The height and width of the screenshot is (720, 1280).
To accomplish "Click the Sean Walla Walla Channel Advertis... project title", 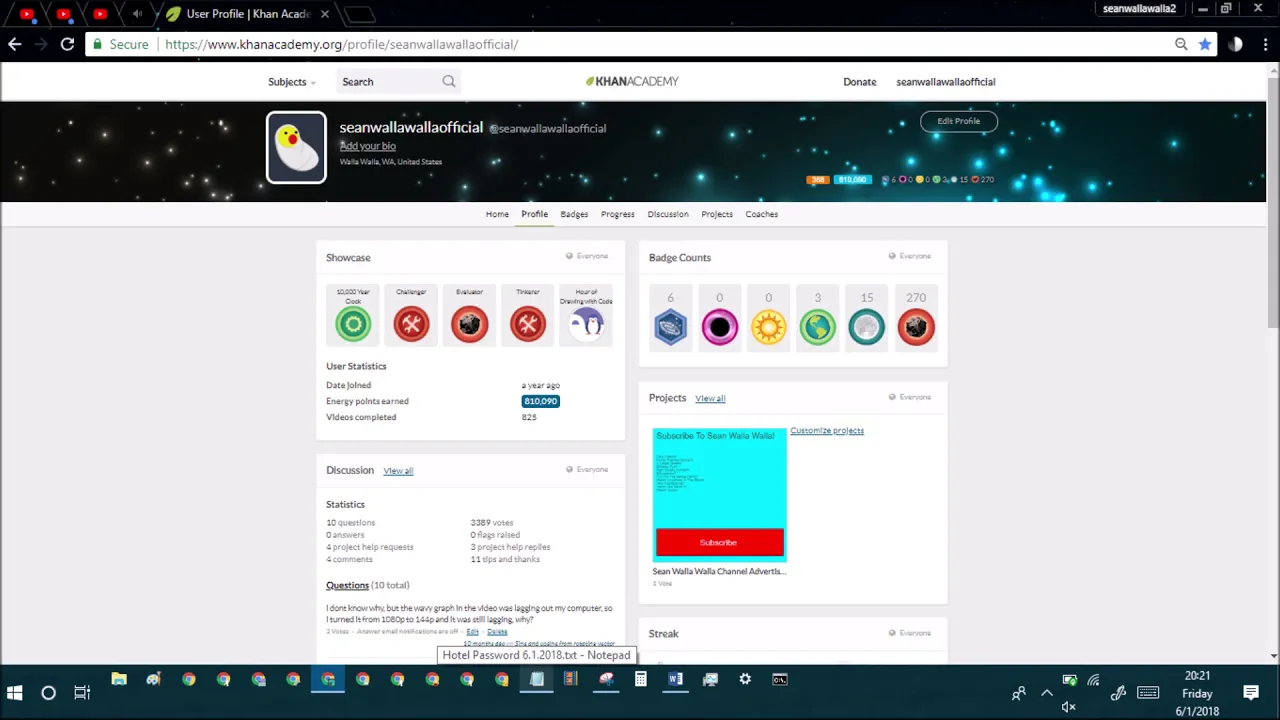I will tap(719, 571).
